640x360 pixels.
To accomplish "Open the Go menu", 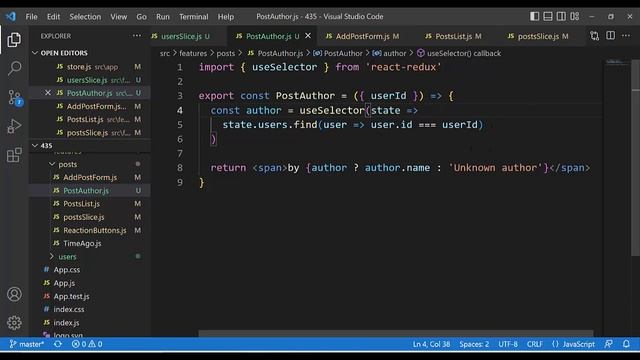I will [x=141, y=17].
